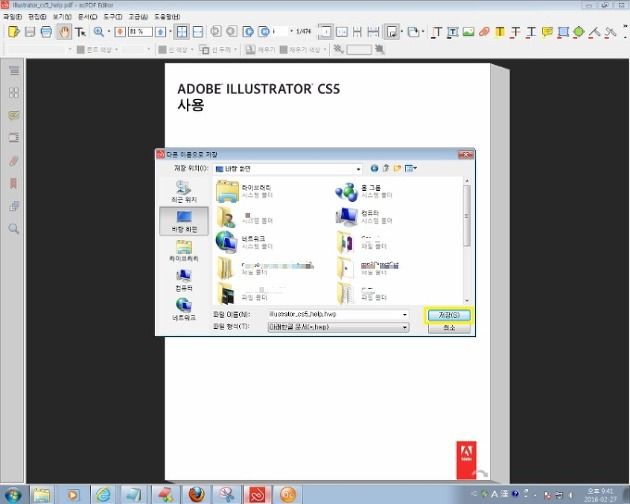Select the green polygon shape tool
This screenshot has height=504, width=630.
(579, 32)
